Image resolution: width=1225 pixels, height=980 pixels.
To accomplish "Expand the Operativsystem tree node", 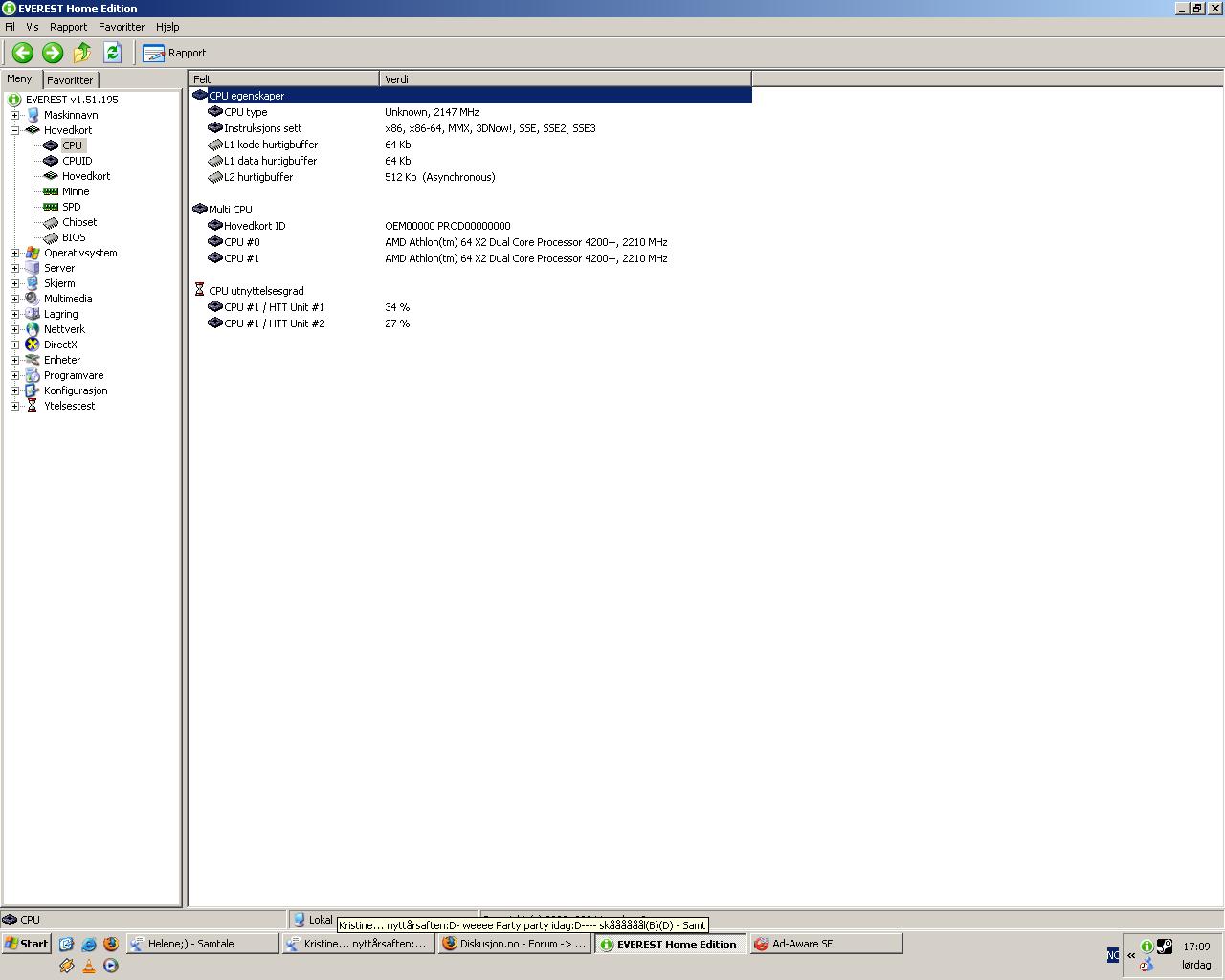I will [14, 253].
